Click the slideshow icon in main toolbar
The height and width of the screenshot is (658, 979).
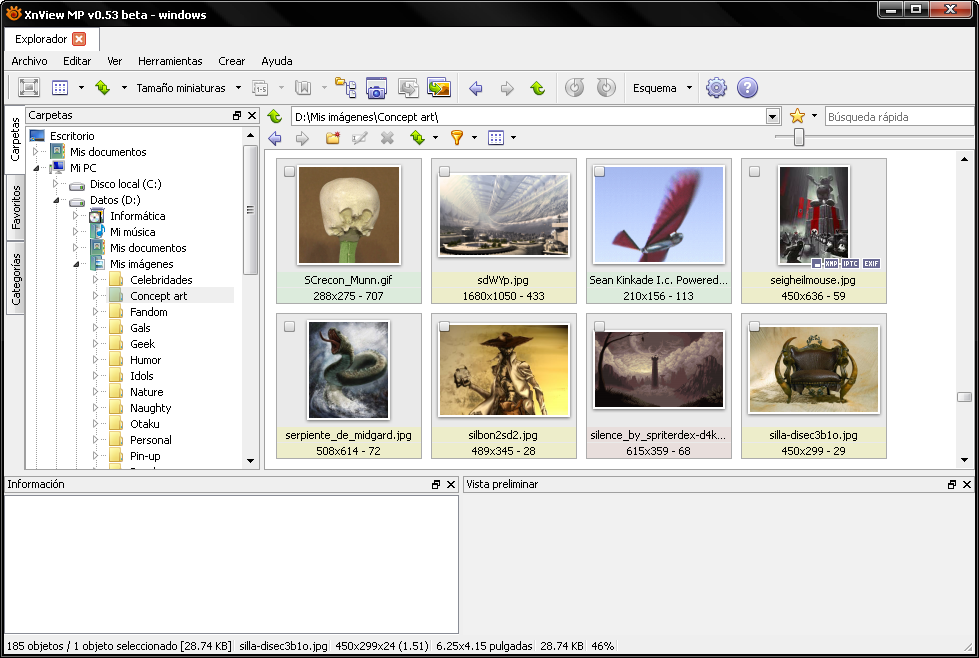439,87
